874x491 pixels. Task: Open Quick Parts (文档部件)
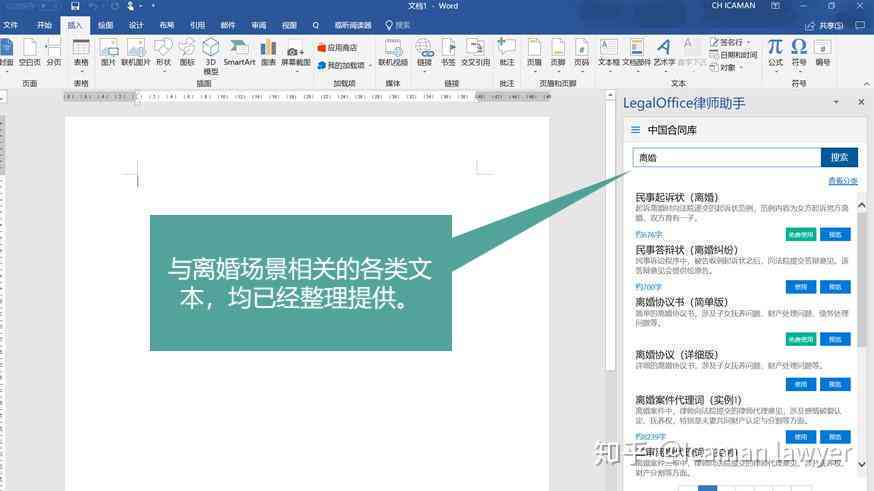tap(636, 55)
